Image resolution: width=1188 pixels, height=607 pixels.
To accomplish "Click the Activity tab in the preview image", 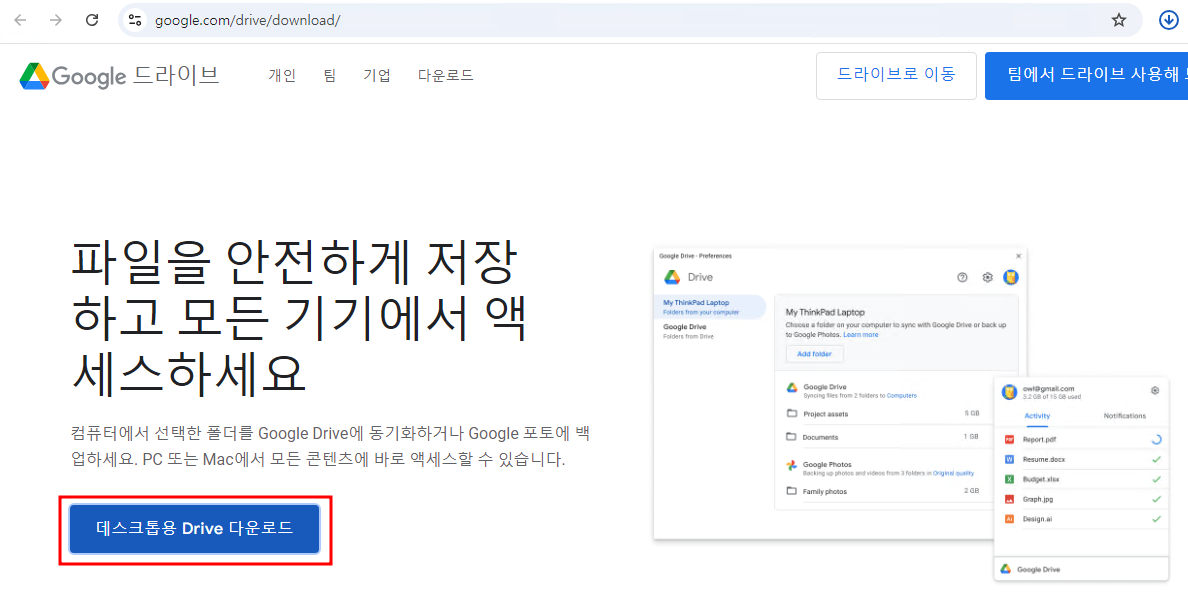I will (1037, 416).
